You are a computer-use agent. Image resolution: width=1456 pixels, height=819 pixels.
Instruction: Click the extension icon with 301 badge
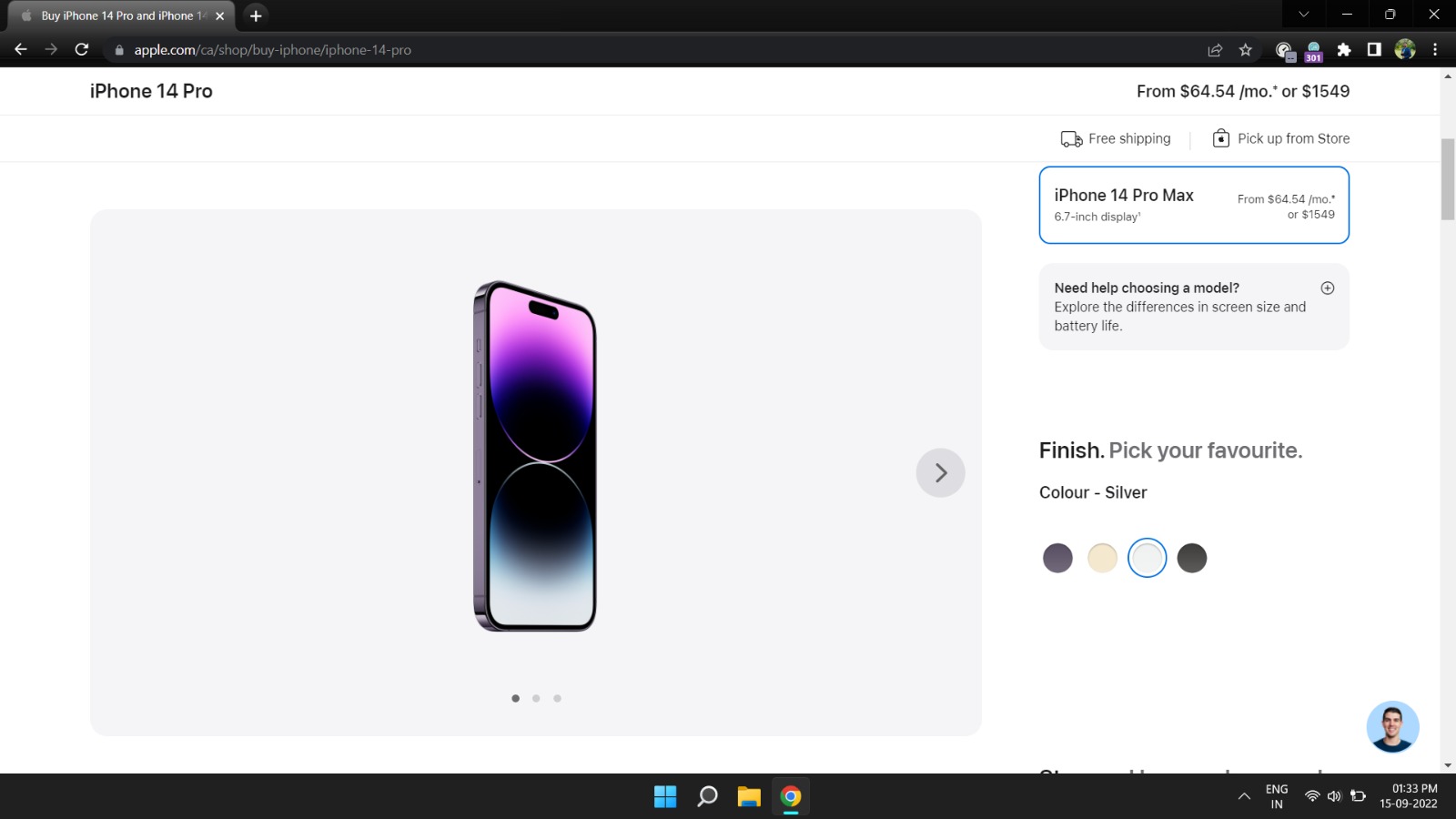pyautogui.click(x=1313, y=51)
